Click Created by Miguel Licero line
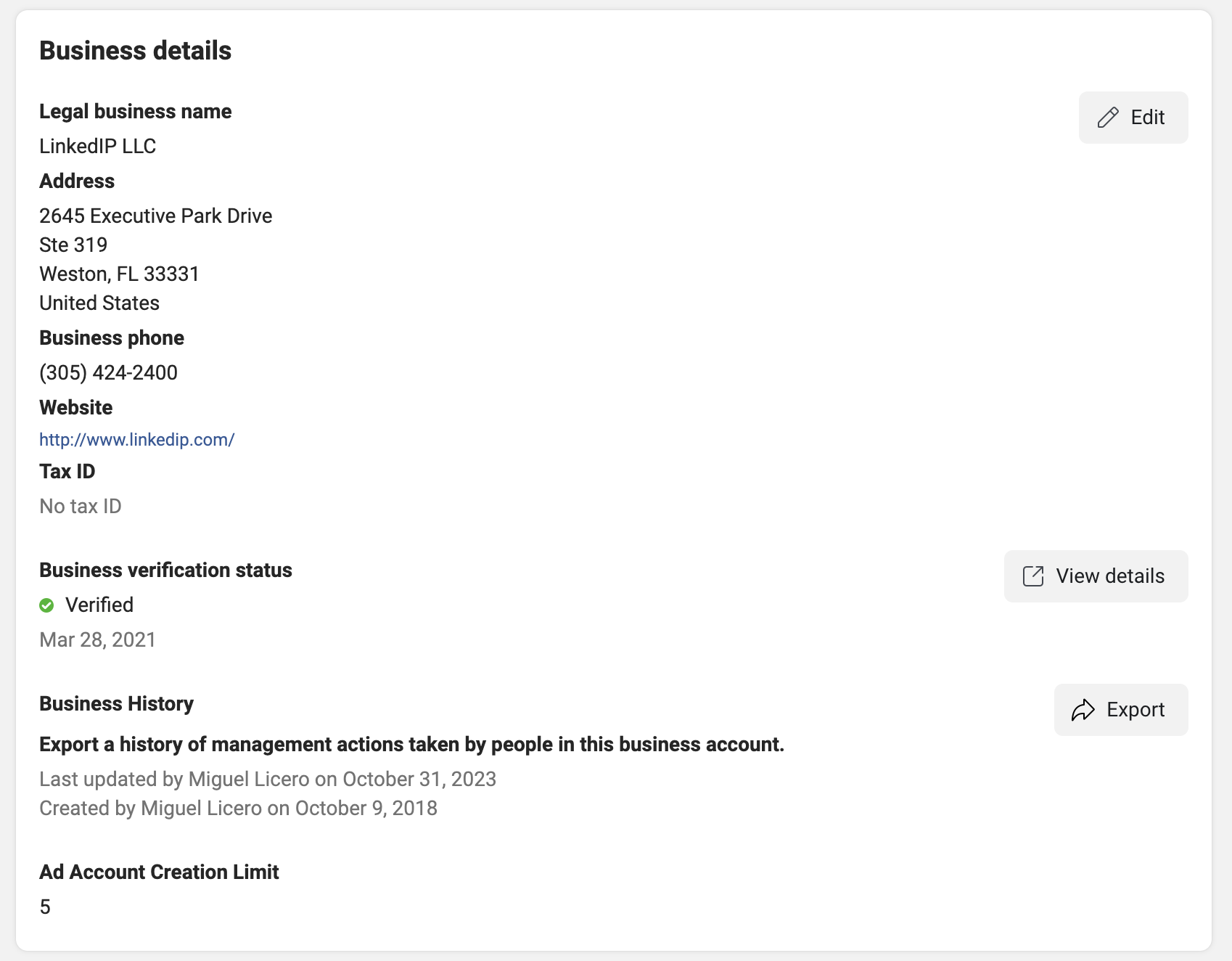The image size is (1232, 961). 239,809
